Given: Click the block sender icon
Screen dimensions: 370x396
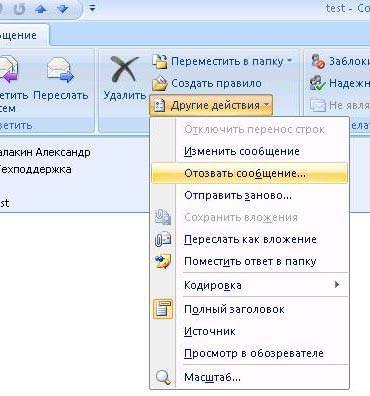Looking at the screenshot, I should (x=318, y=61).
